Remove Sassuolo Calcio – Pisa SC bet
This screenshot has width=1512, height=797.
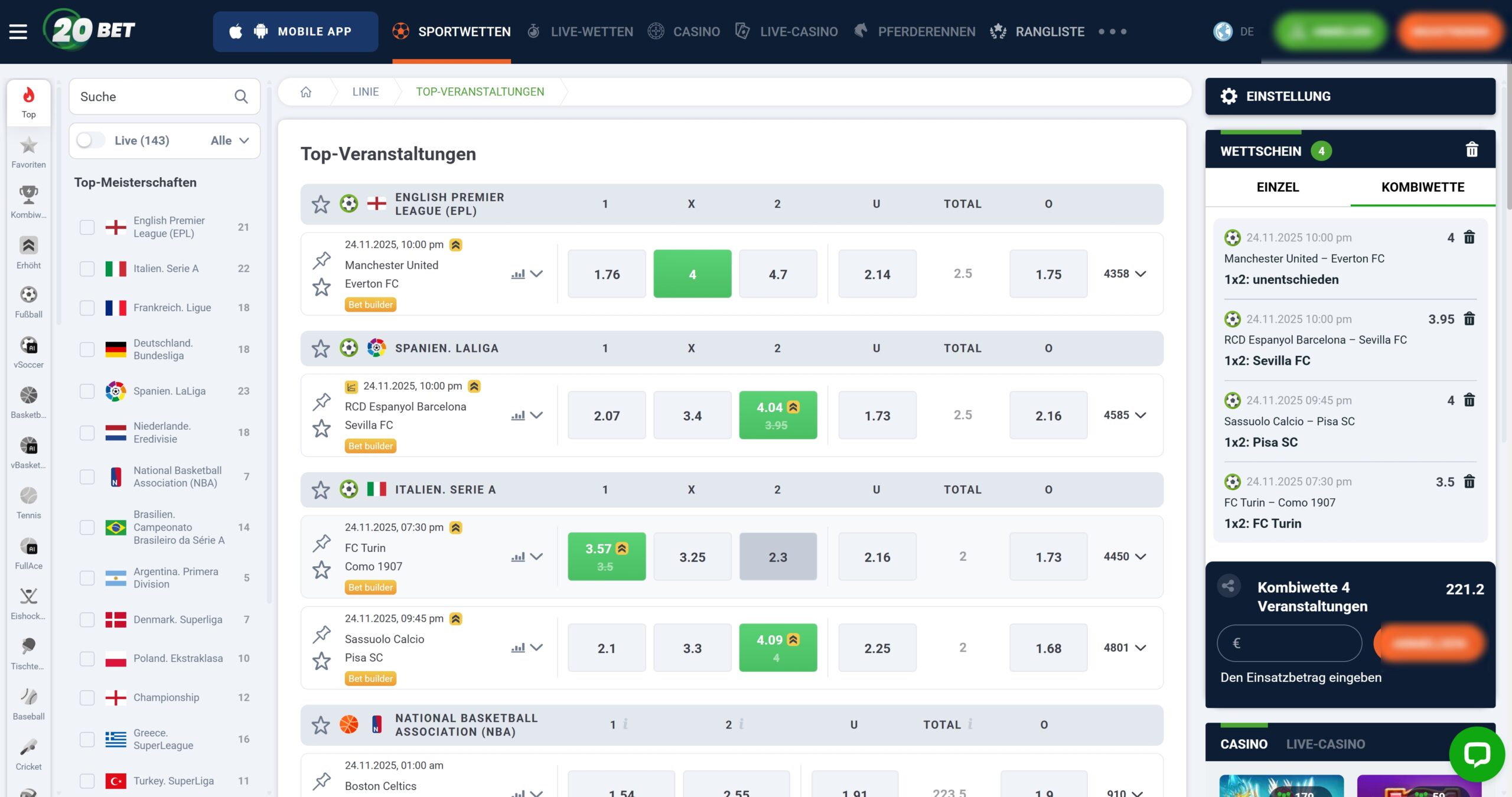(x=1469, y=400)
